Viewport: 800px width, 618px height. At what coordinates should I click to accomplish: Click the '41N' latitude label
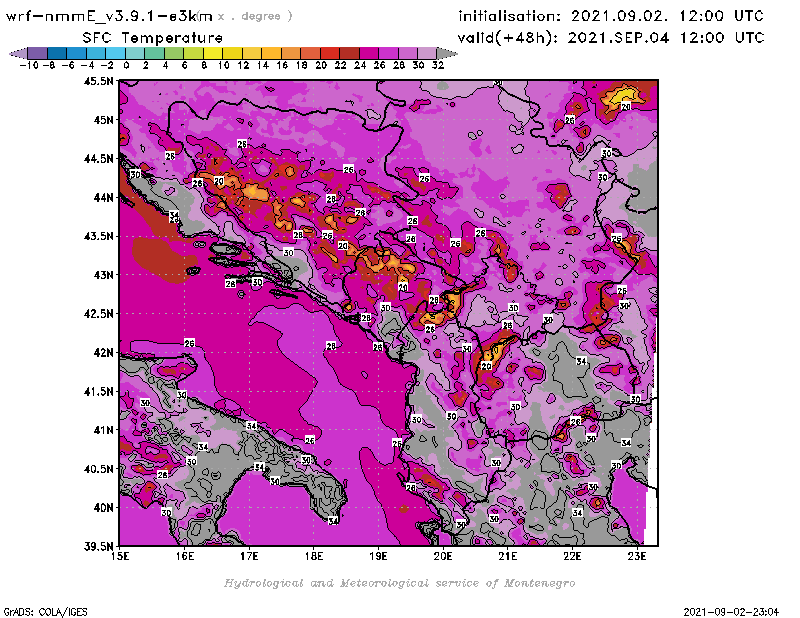103,430
